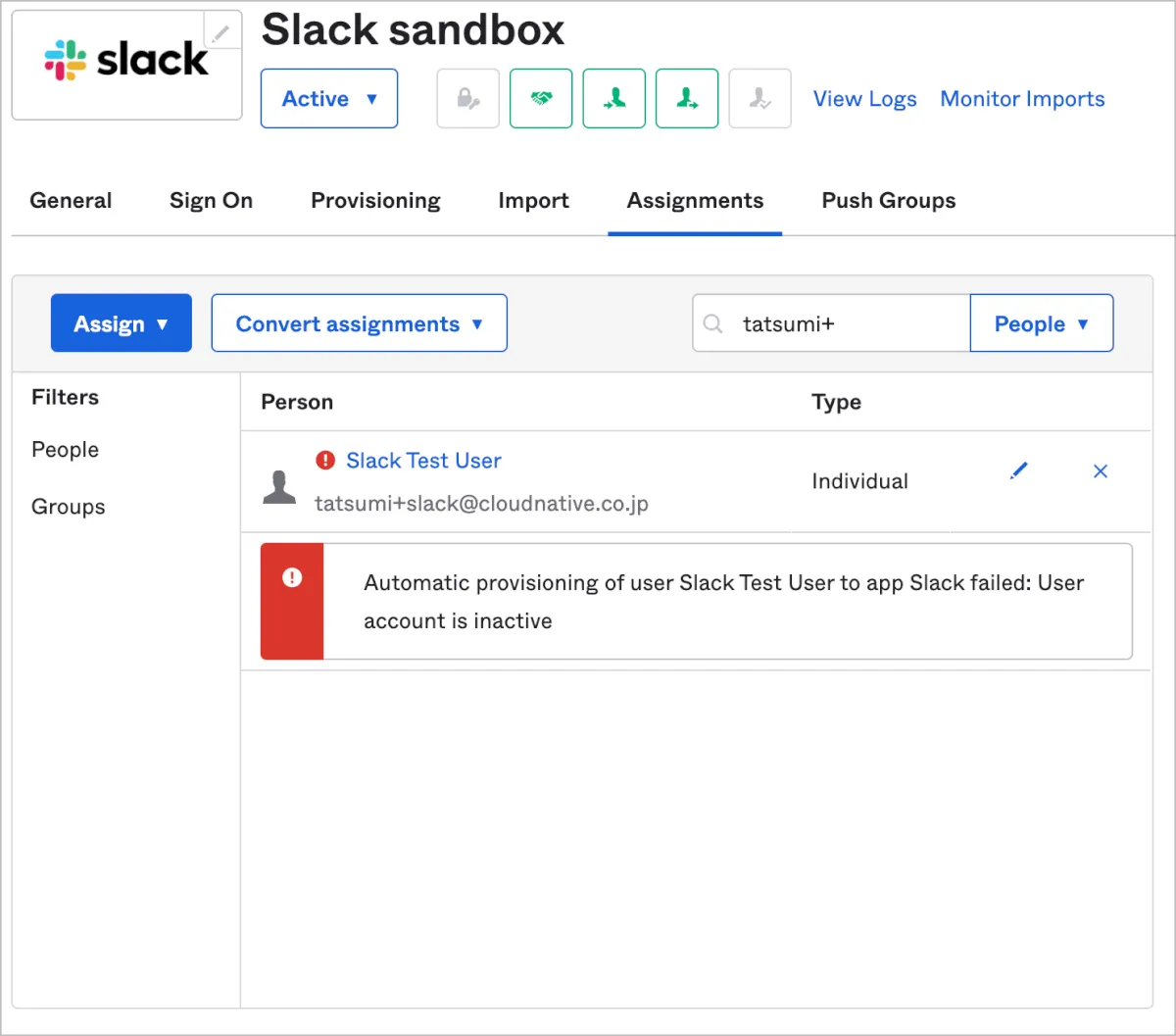Image resolution: width=1176 pixels, height=1036 pixels.
Task: Open the People search scope dropdown
Action: point(1041,323)
